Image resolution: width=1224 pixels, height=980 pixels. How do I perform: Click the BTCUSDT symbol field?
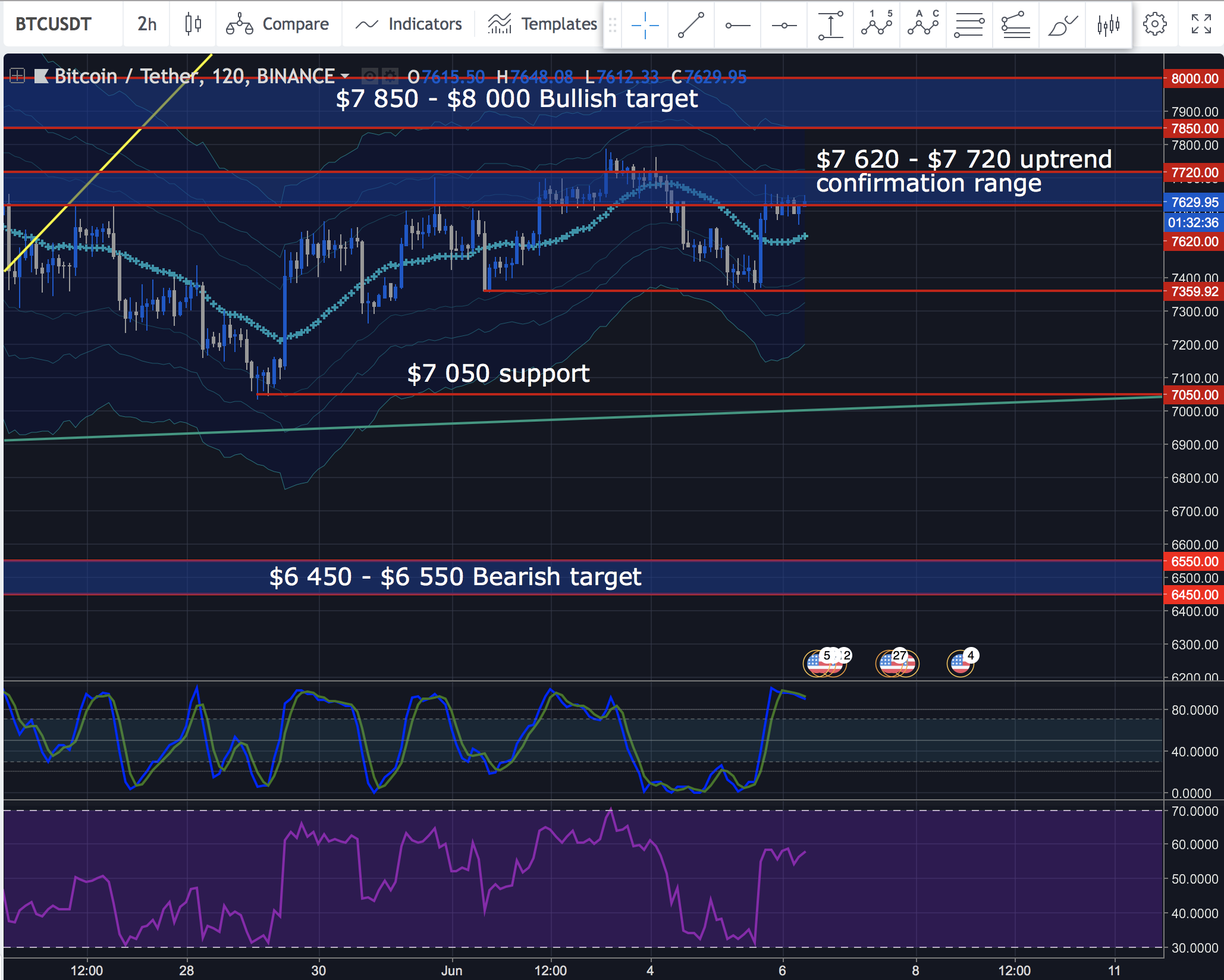tap(54, 24)
